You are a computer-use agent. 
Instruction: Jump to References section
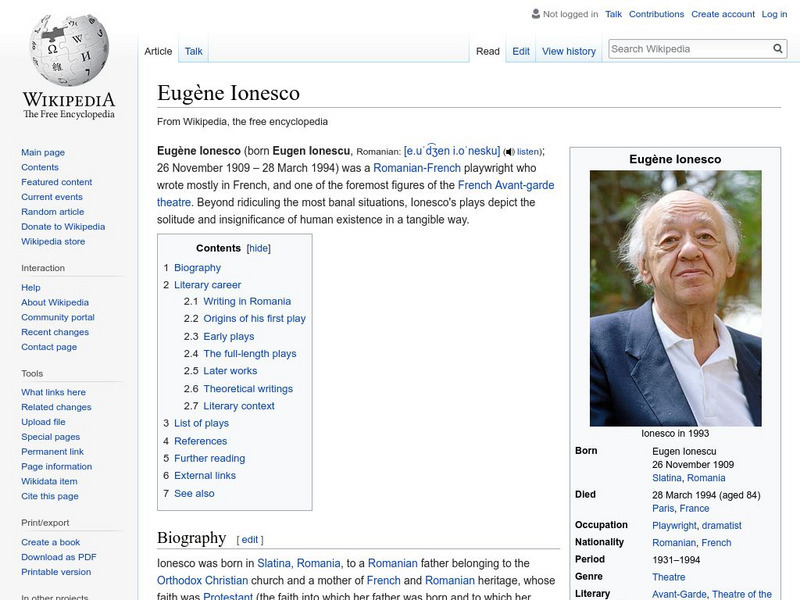pos(201,441)
